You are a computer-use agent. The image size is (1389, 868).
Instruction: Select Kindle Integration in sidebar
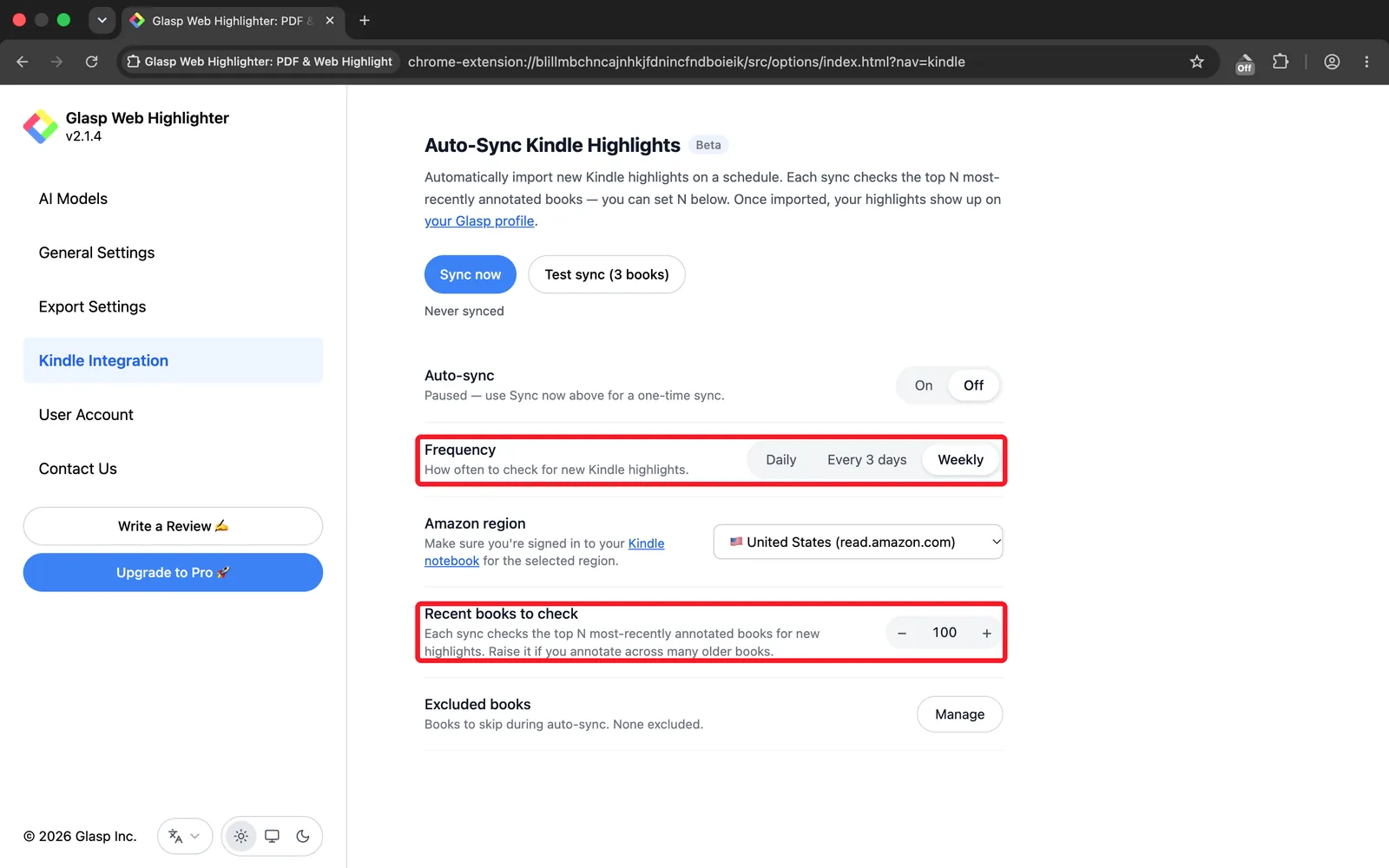coord(173,360)
